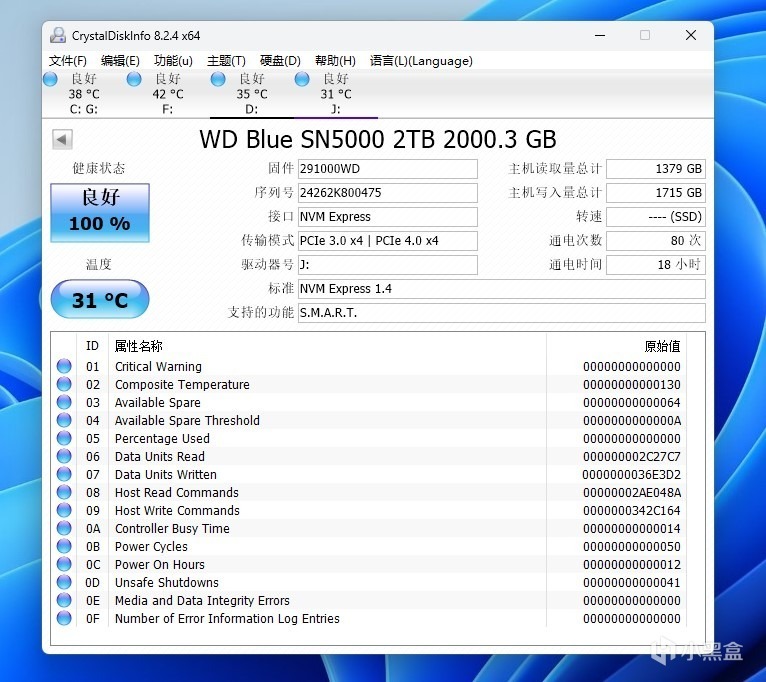Click the drive letter field J:
766x682 pixels.
point(387,265)
